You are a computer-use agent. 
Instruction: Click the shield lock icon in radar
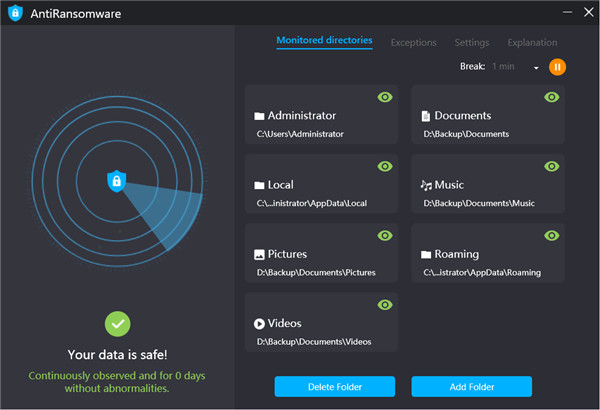pyautogui.click(x=116, y=180)
